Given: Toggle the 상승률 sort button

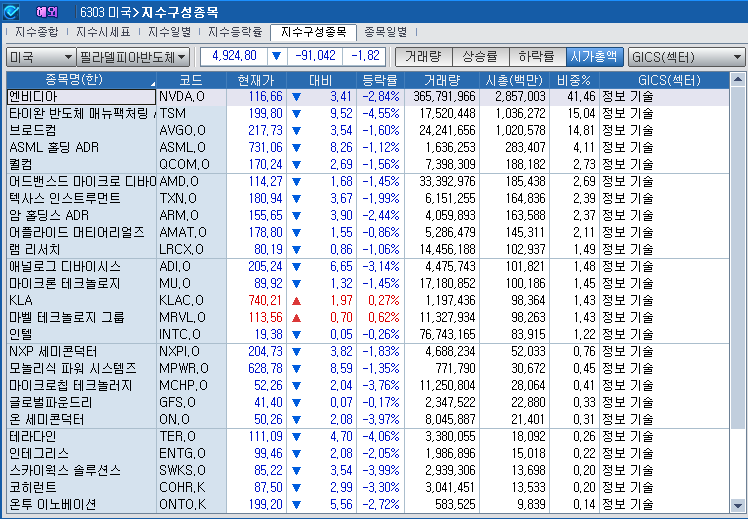Looking at the screenshot, I should pyautogui.click(x=481, y=57).
